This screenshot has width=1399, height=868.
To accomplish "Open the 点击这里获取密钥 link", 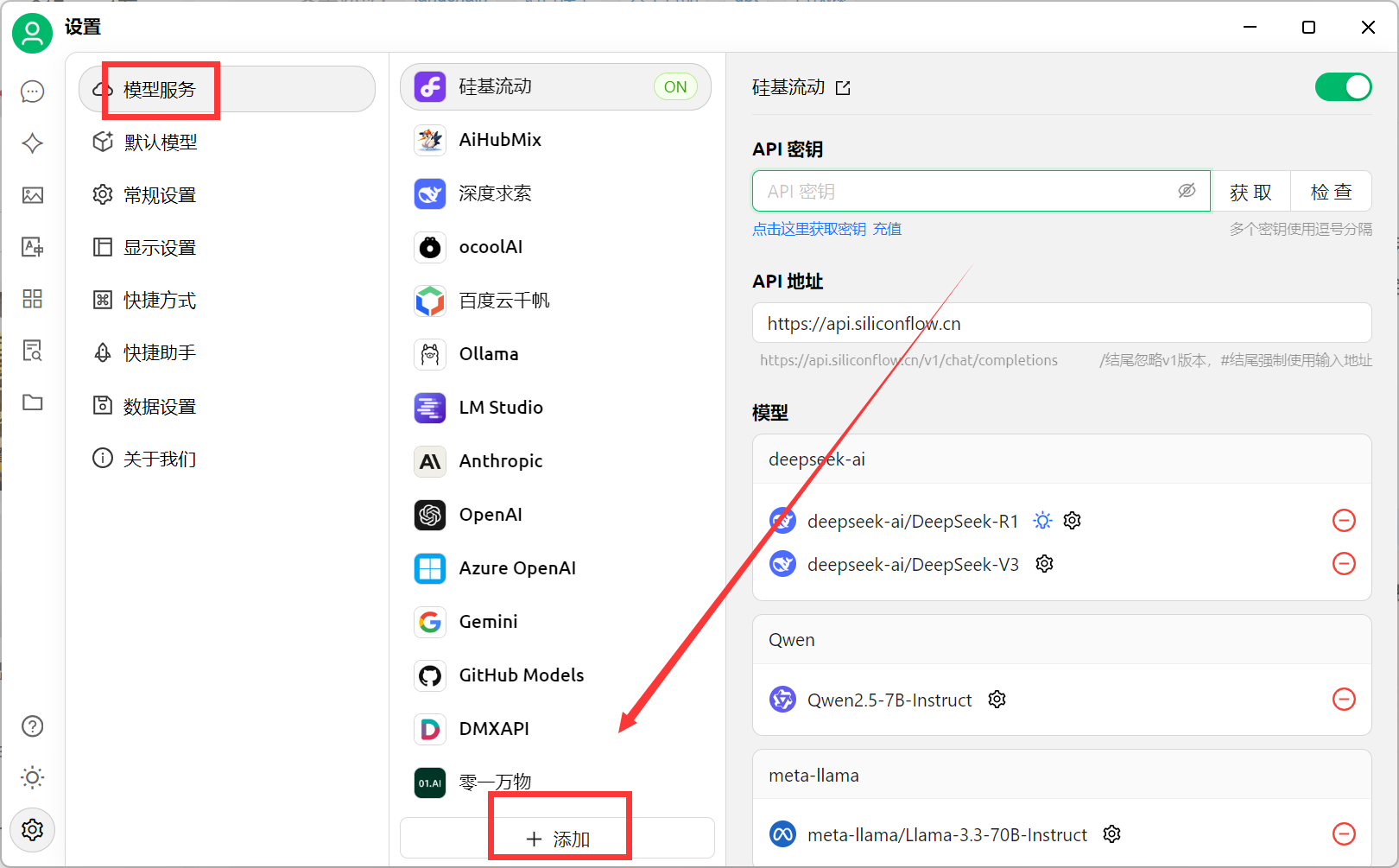I will [x=809, y=229].
